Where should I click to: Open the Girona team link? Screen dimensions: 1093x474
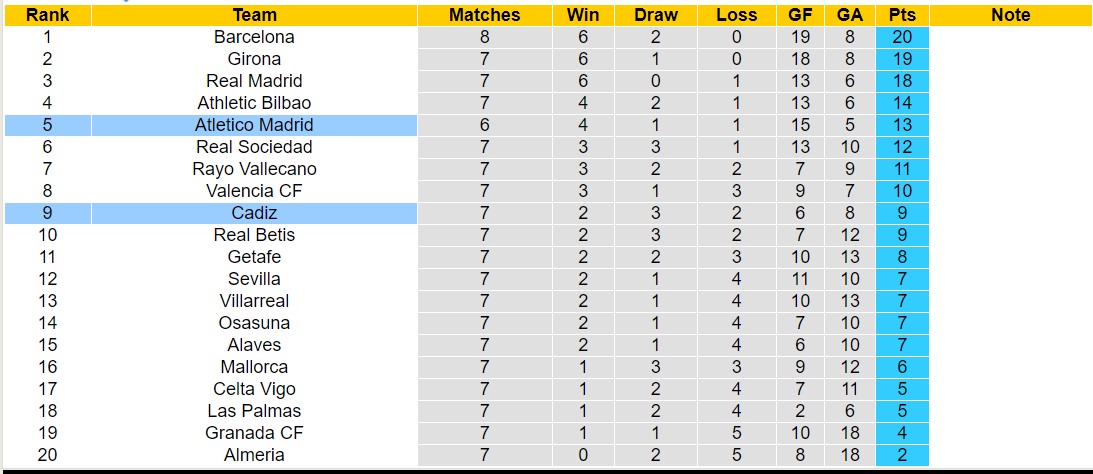254,59
